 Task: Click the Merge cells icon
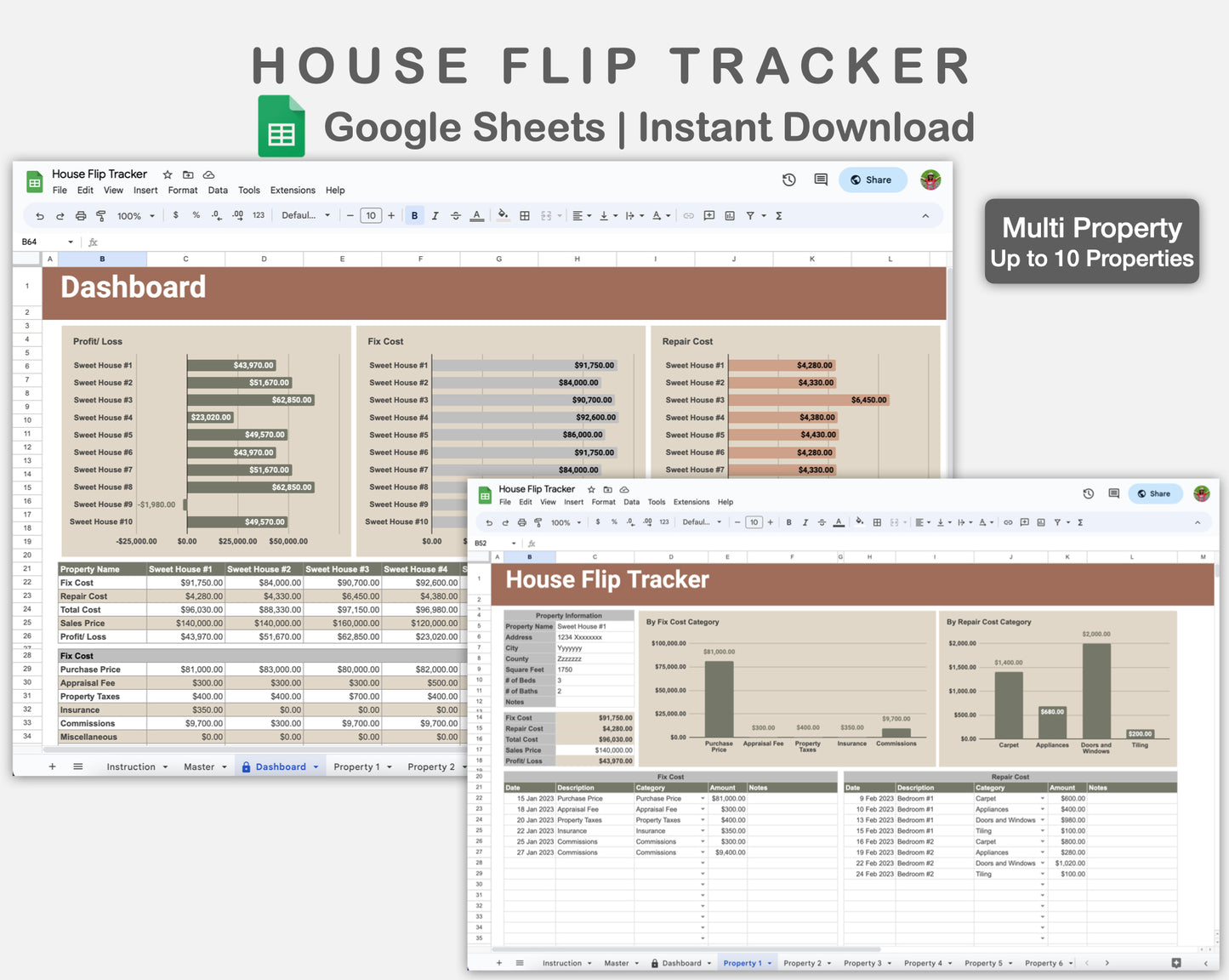point(549,215)
